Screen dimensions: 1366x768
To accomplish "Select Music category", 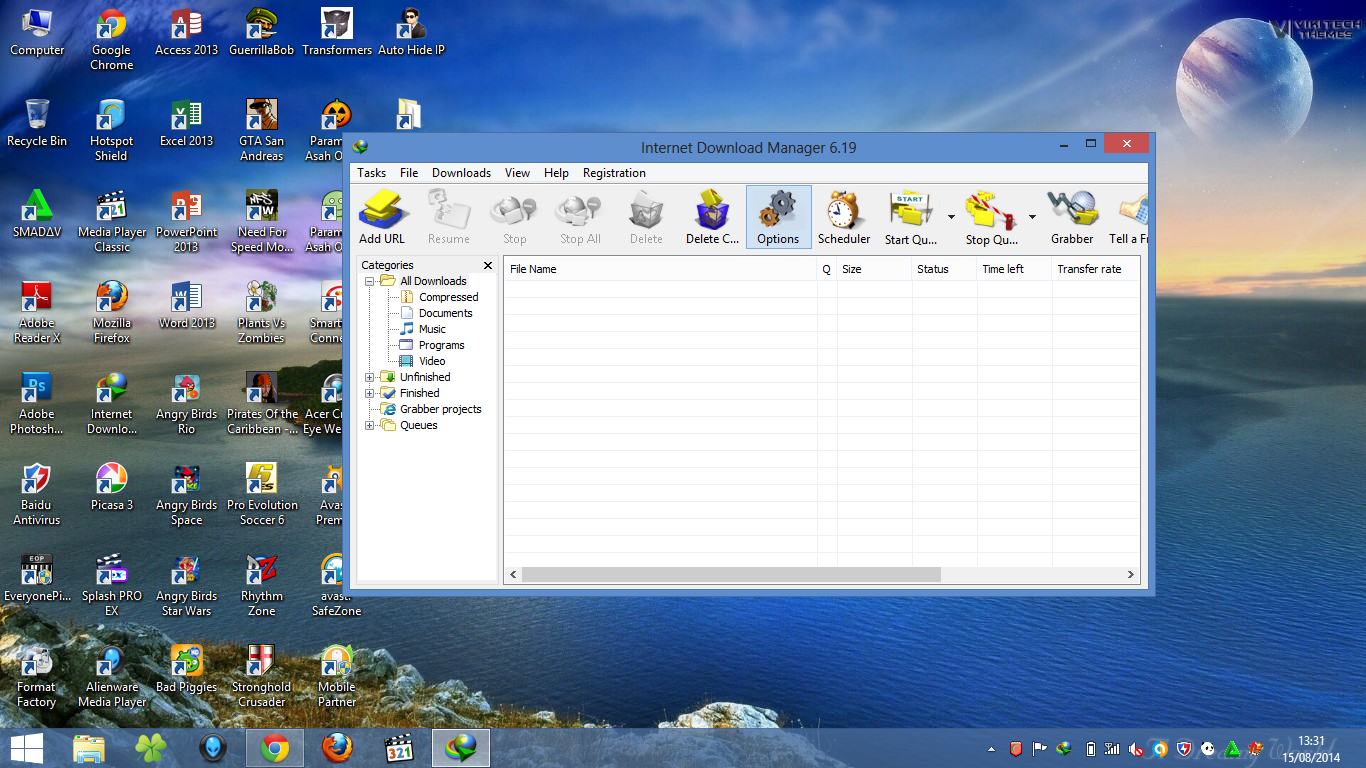I will pyautogui.click(x=432, y=329).
